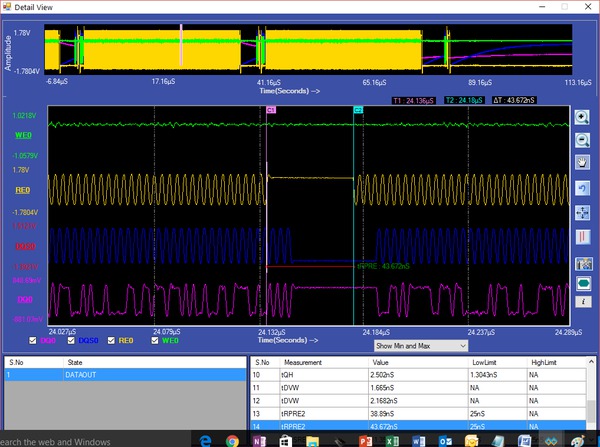Click the info 'i' icon

click(x=583, y=300)
